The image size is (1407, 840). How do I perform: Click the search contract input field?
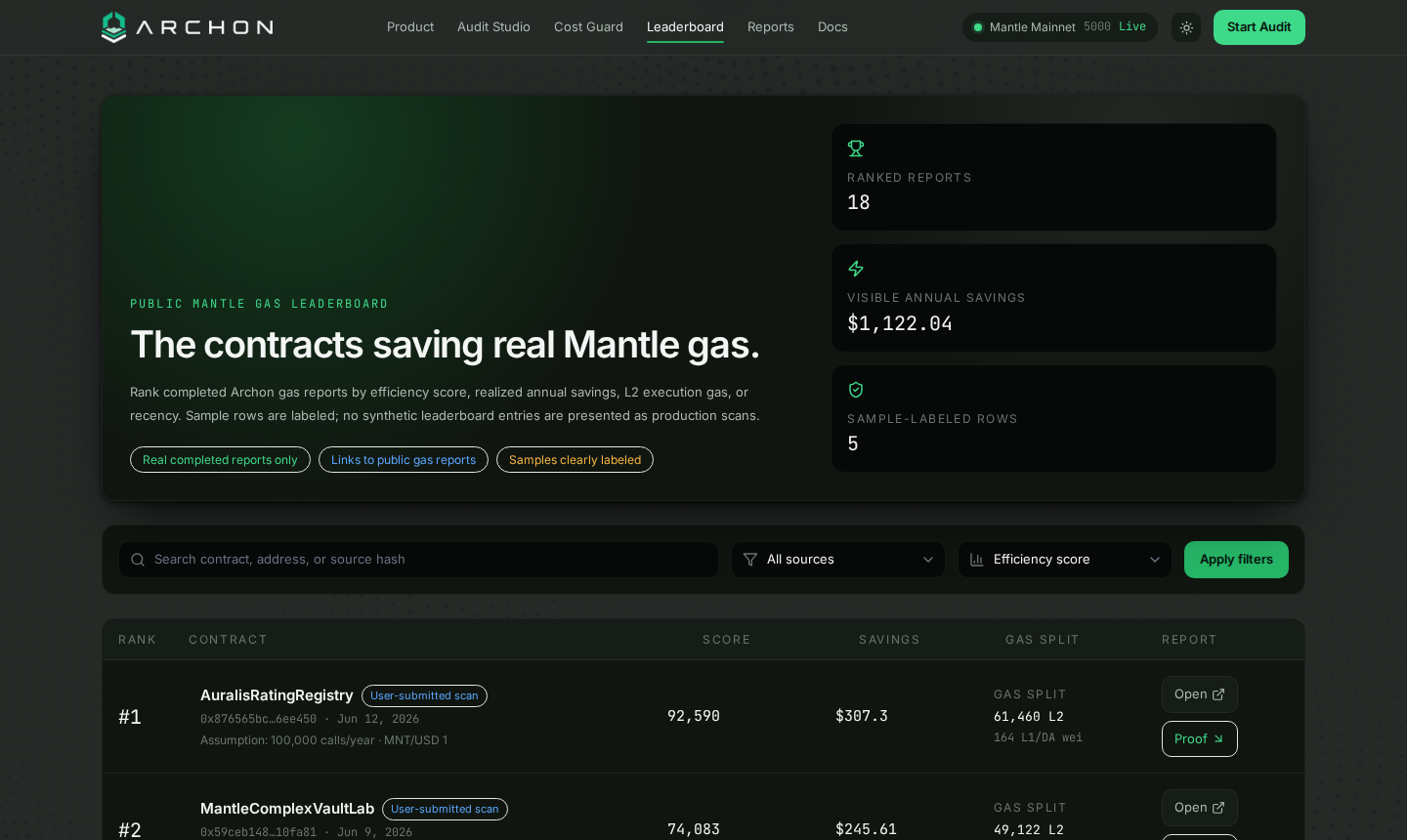tap(418, 560)
